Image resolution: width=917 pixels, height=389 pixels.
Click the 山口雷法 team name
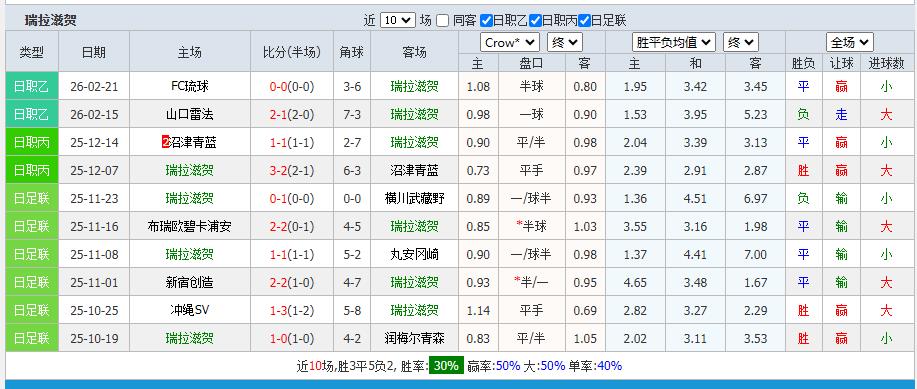189,115
